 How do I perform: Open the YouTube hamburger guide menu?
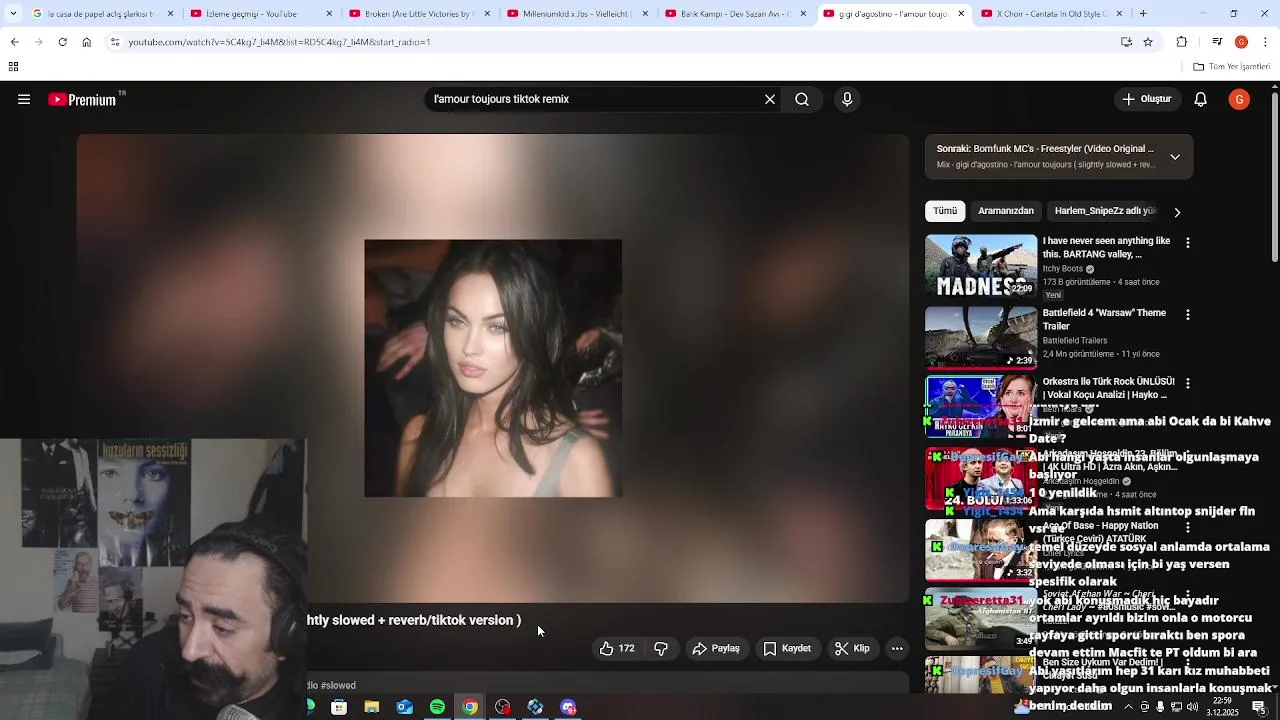pos(24,99)
